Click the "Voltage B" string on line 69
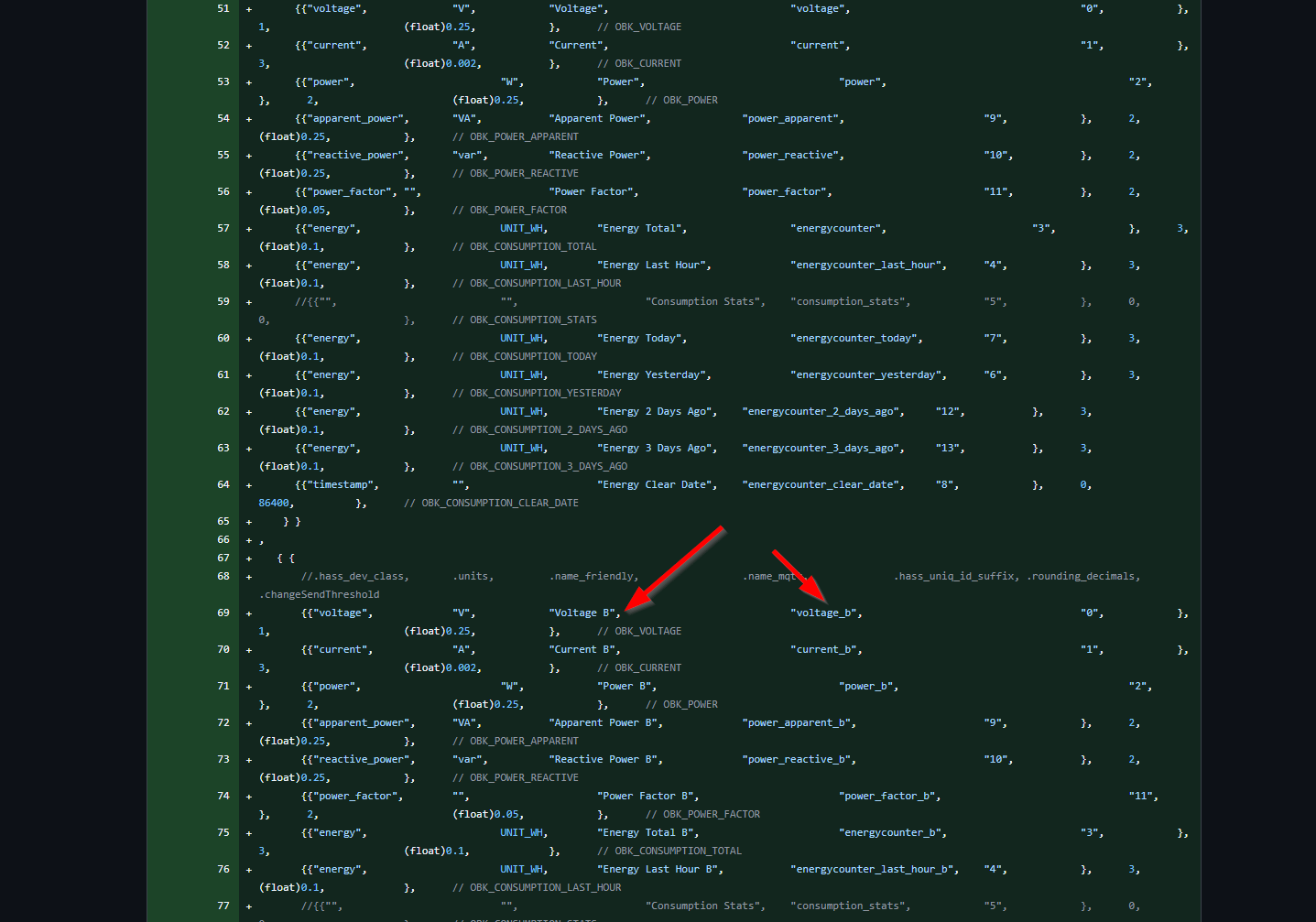This screenshot has height=922, width=1316. click(x=582, y=613)
